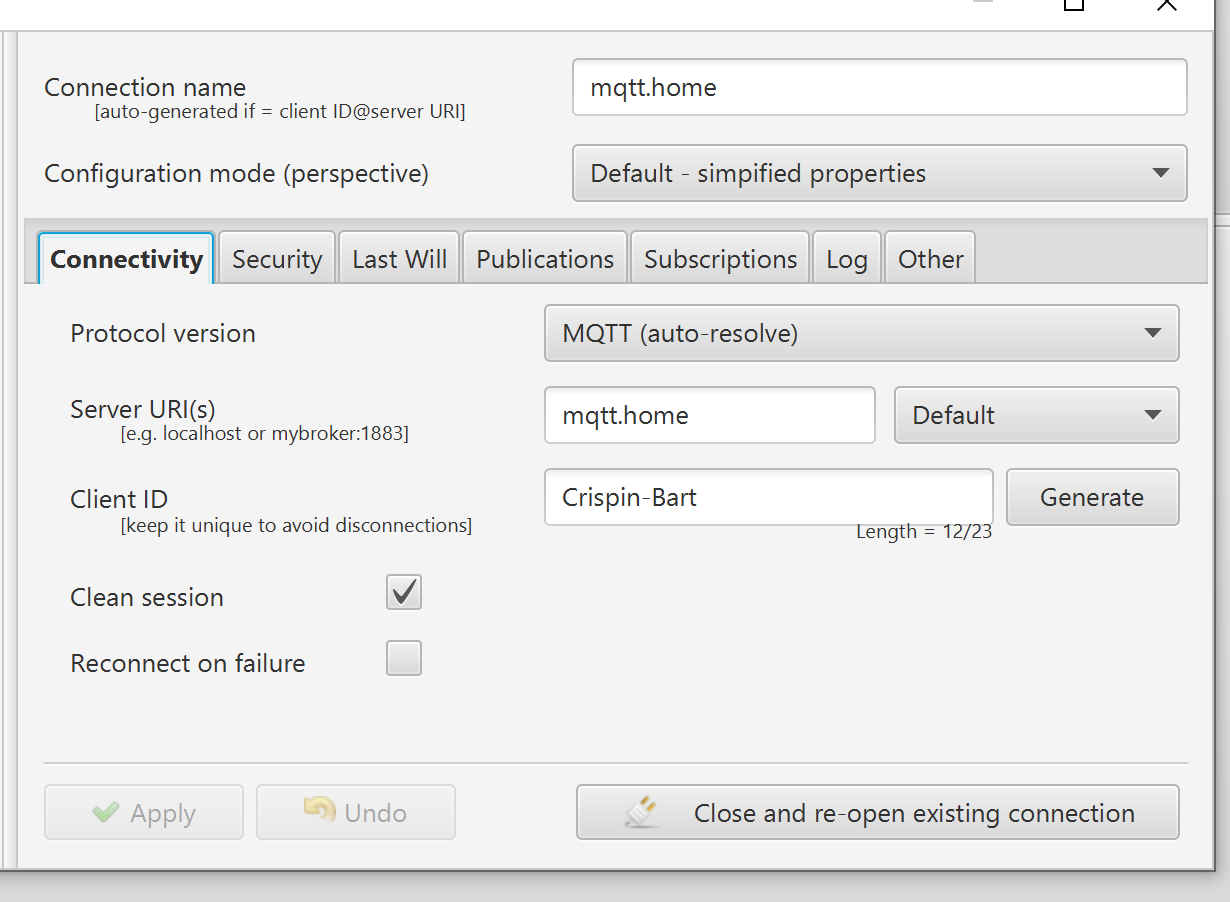
Task: Open Configuration mode perspective dropdown
Action: (879, 173)
